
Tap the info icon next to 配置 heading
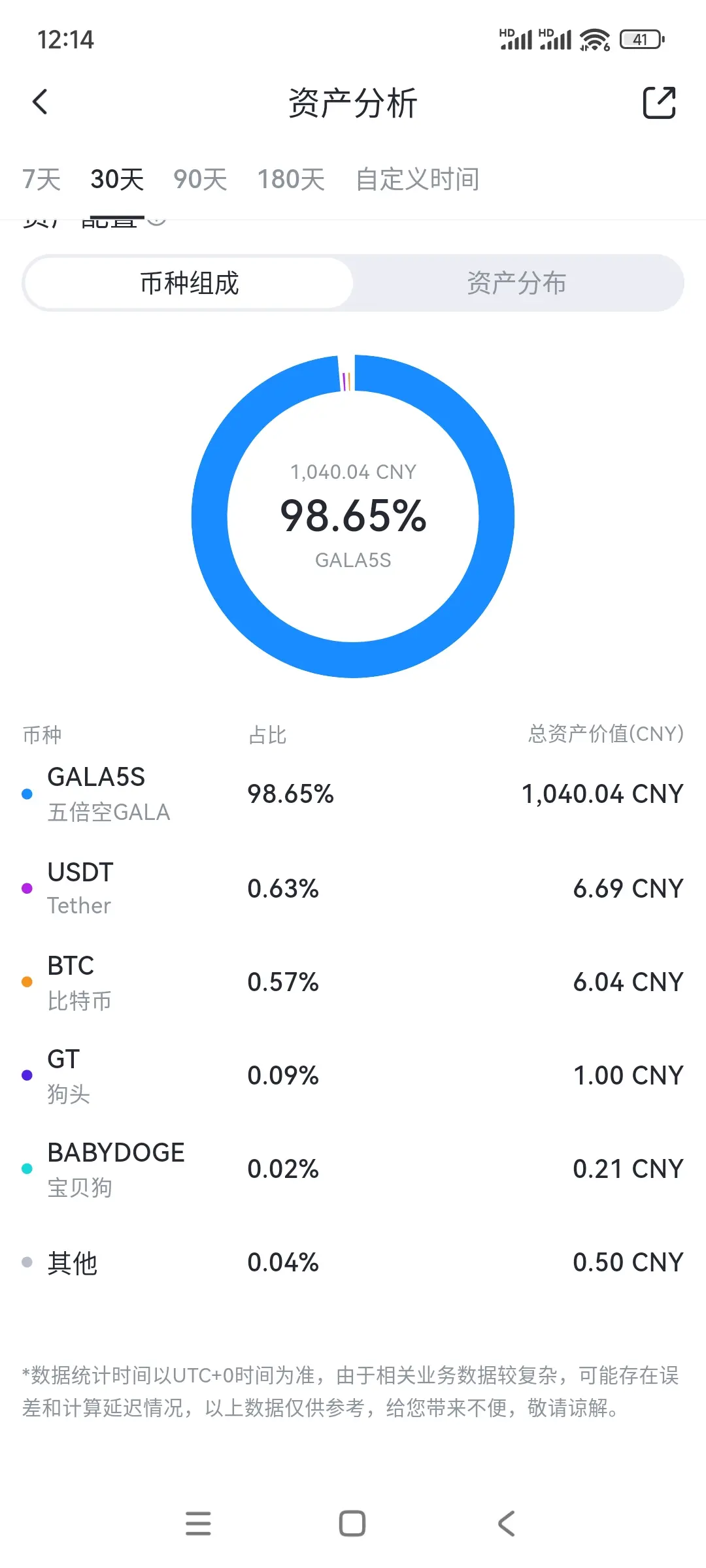coord(156,221)
